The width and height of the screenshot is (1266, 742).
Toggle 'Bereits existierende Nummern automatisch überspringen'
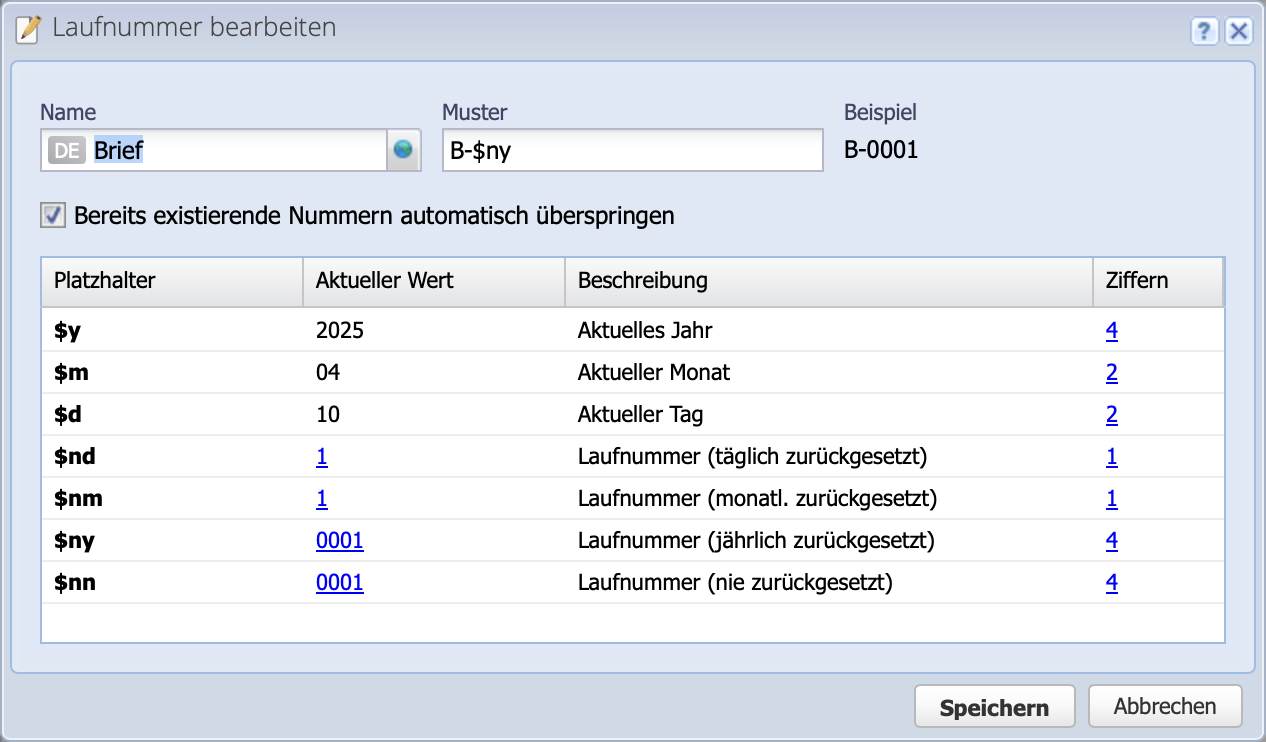pyautogui.click(x=52, y=214)
